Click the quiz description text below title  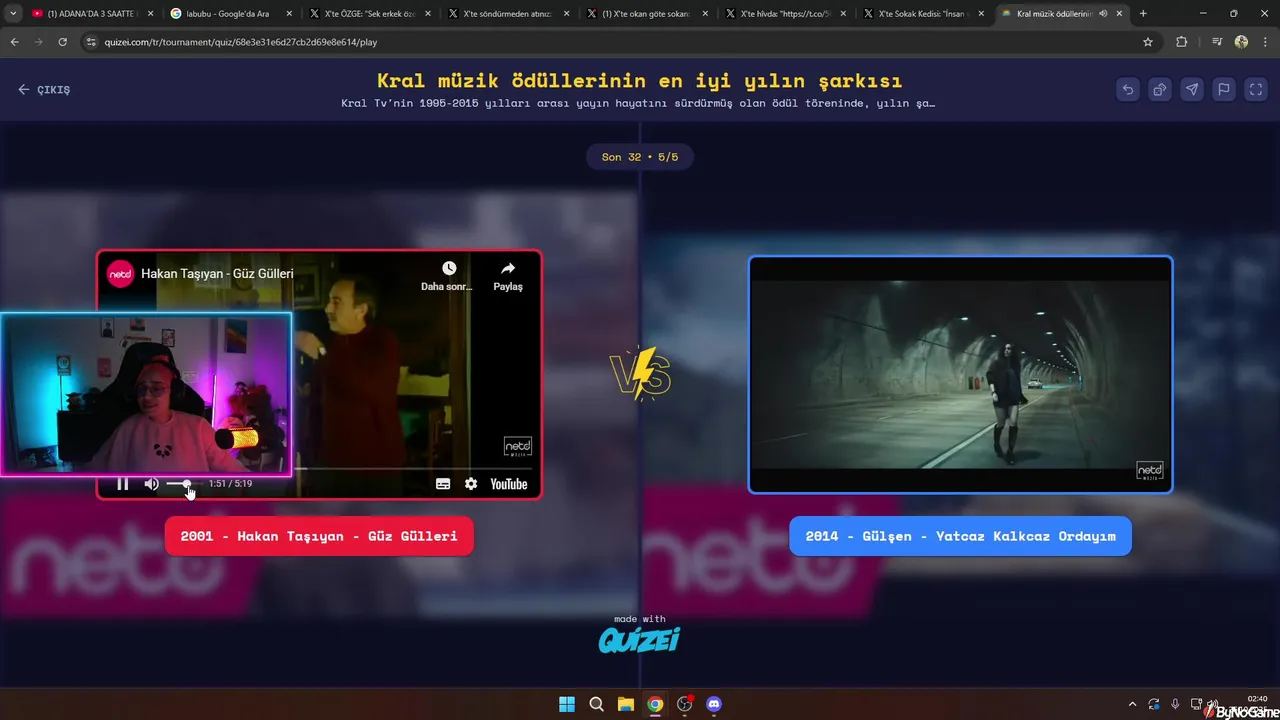click(x=638, y=103)
